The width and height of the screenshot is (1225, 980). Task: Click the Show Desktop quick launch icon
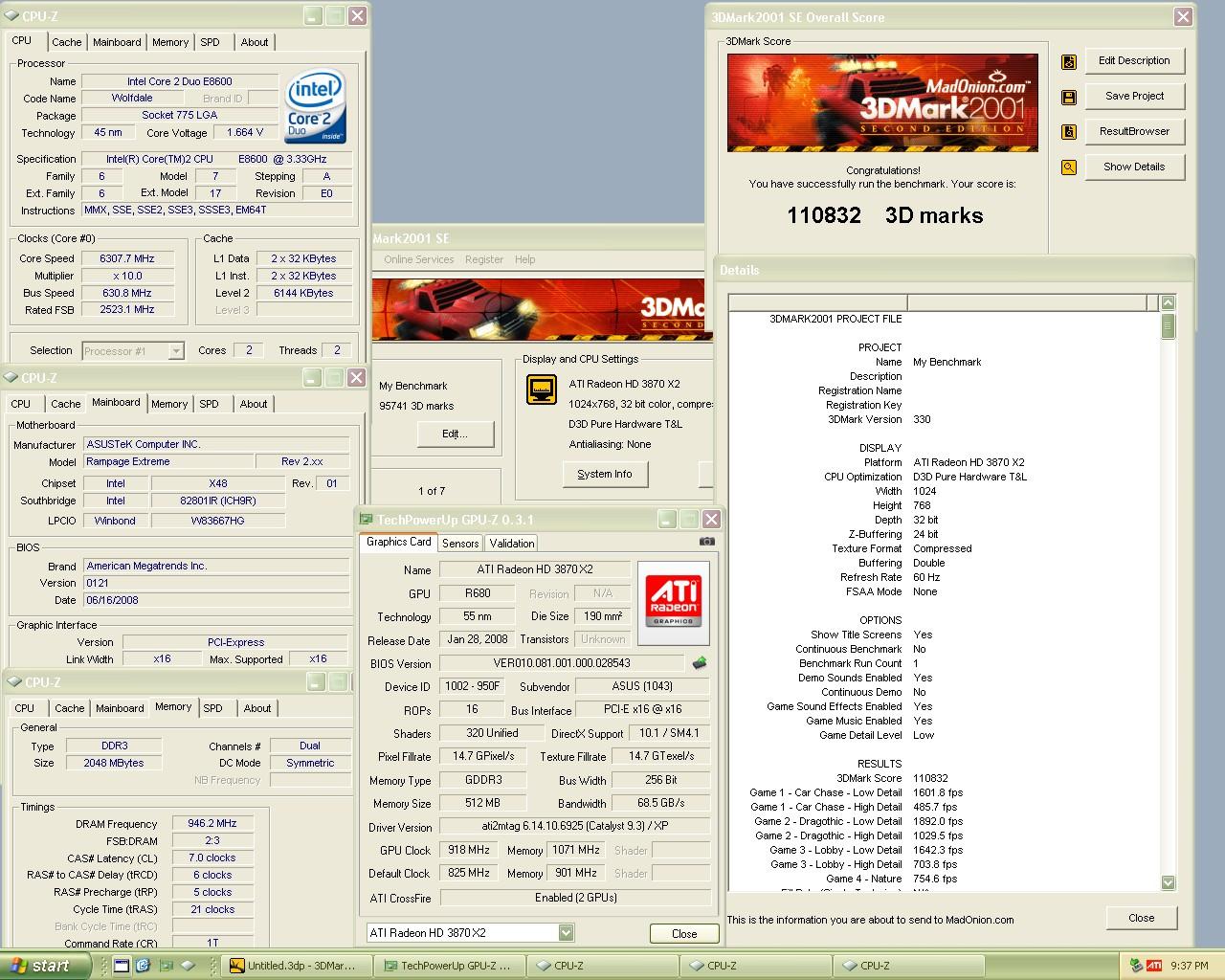pos(122,966)
